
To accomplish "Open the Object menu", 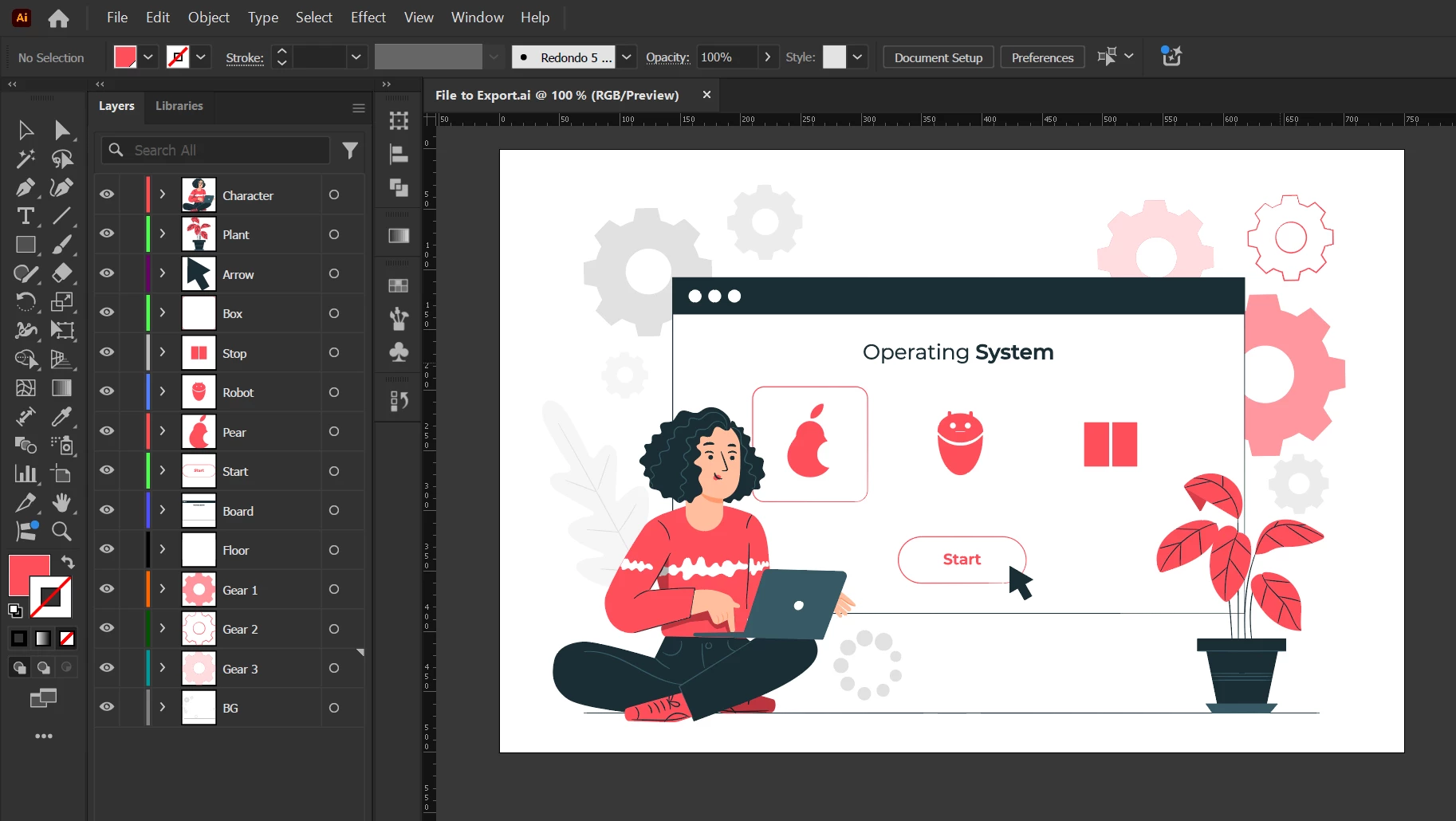I will point(209,18).
